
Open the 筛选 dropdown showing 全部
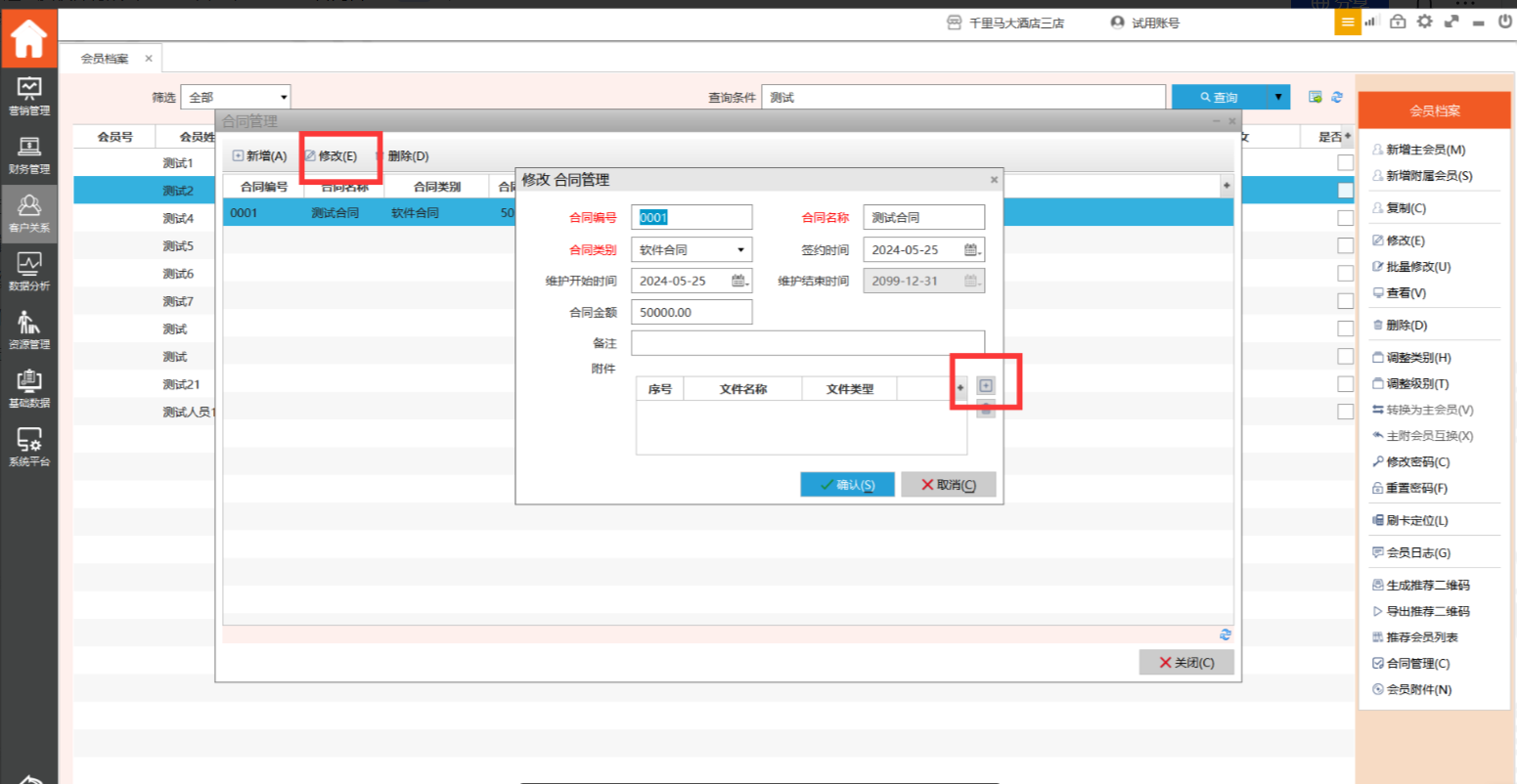tap(236, 97)
